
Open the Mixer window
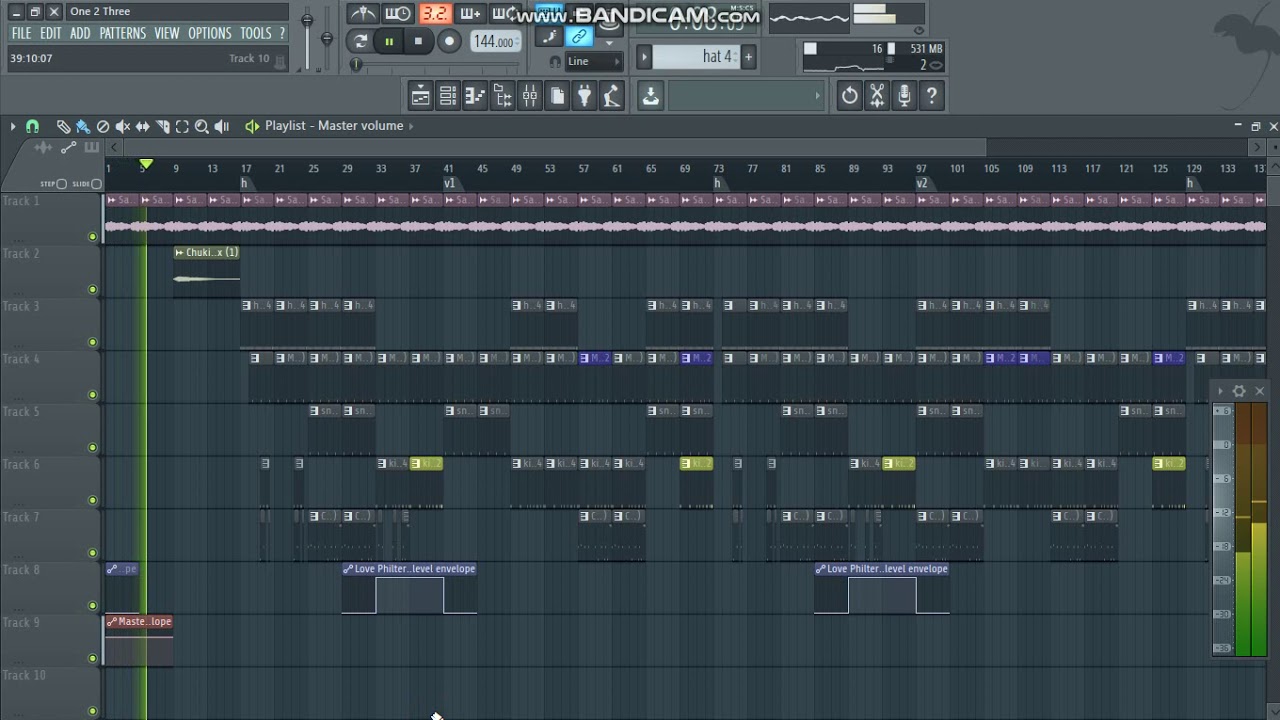click(x=530, y=96)
